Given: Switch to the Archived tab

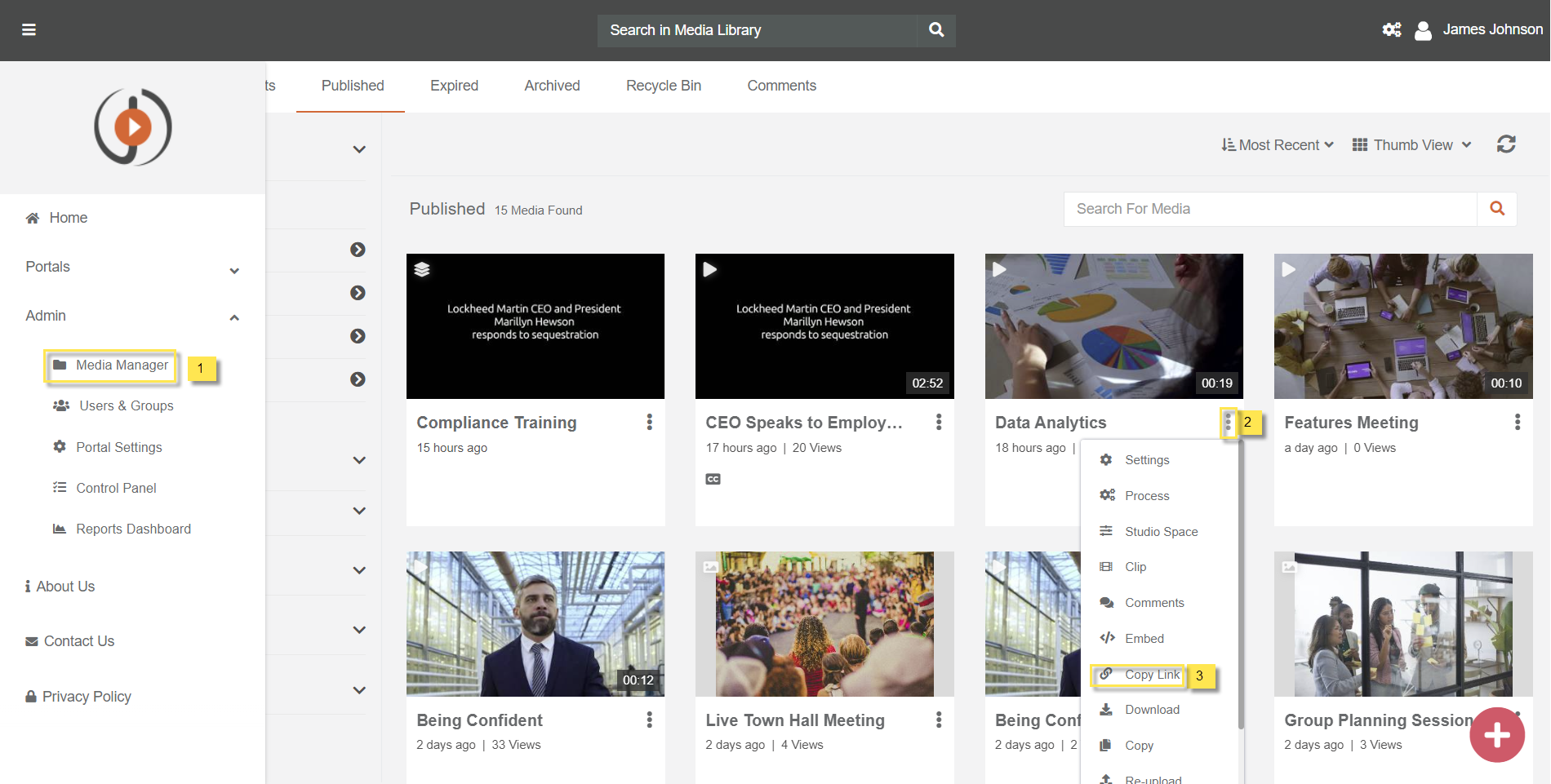Looking at the screenshot, I should 552,86.
